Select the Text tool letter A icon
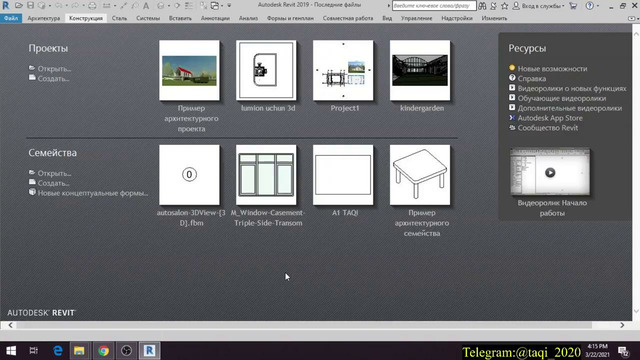 (146, 5)
